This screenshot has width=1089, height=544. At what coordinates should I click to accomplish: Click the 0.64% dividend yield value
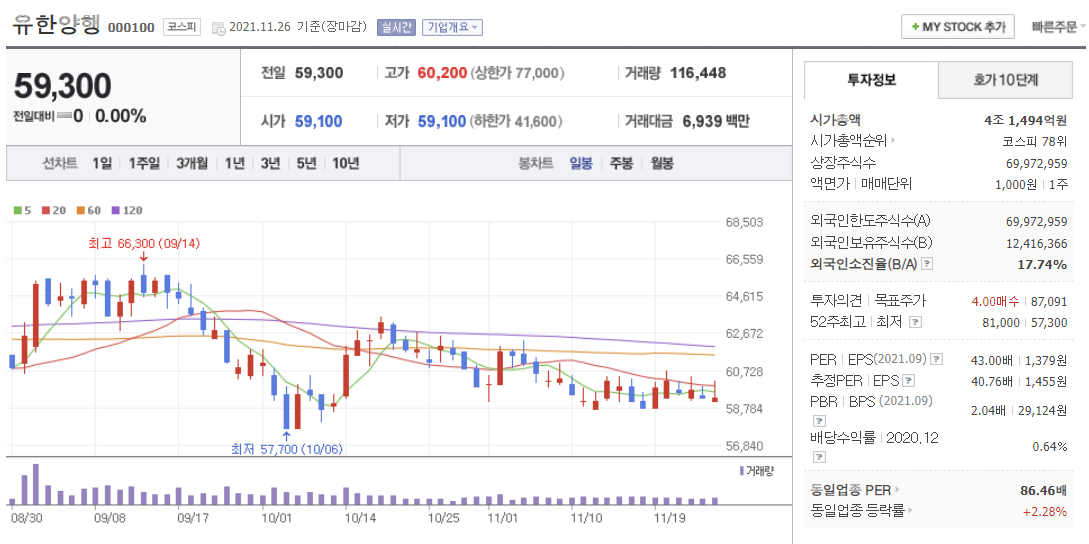pos(1050,447)
